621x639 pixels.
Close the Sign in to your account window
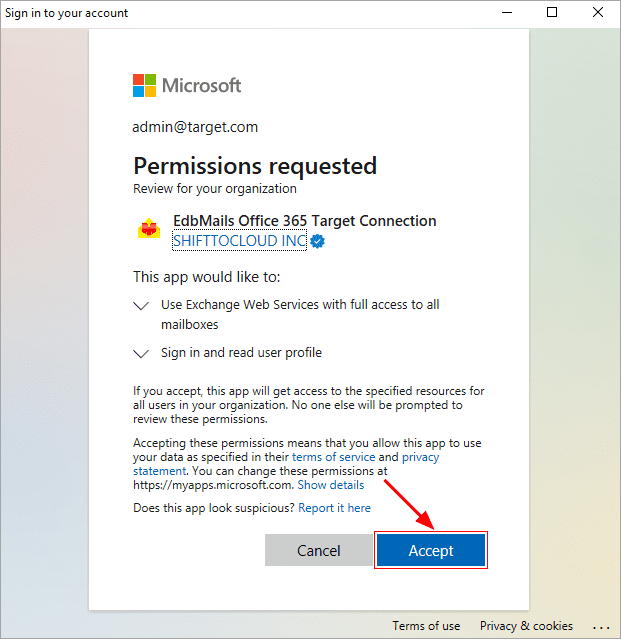click(x=597, y=13)
